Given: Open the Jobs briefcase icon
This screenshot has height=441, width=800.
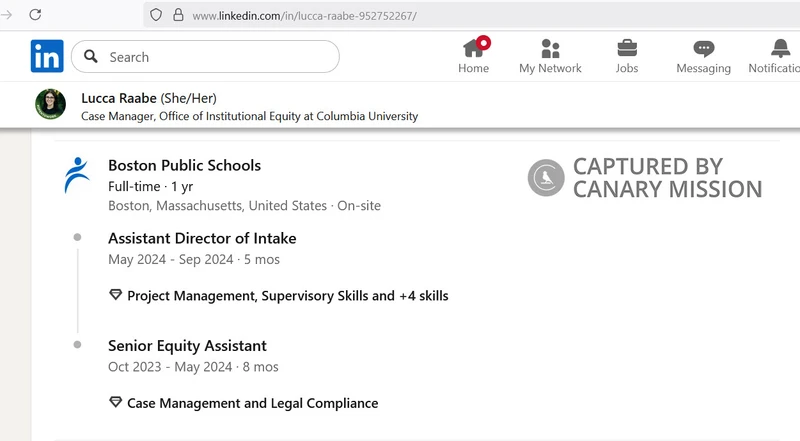Looking at the screenshot, I should click(627, 49).
